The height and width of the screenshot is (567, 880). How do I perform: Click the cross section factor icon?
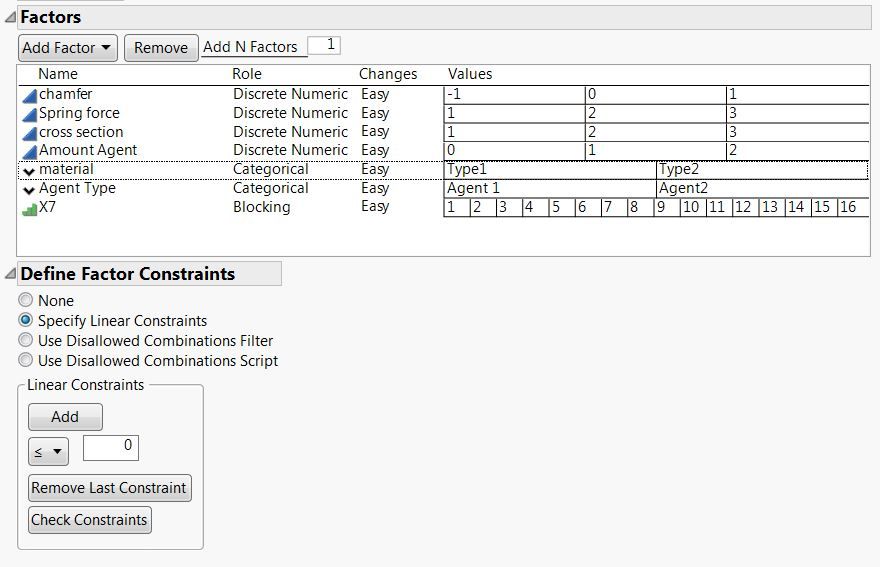click(x=29, y=133)
